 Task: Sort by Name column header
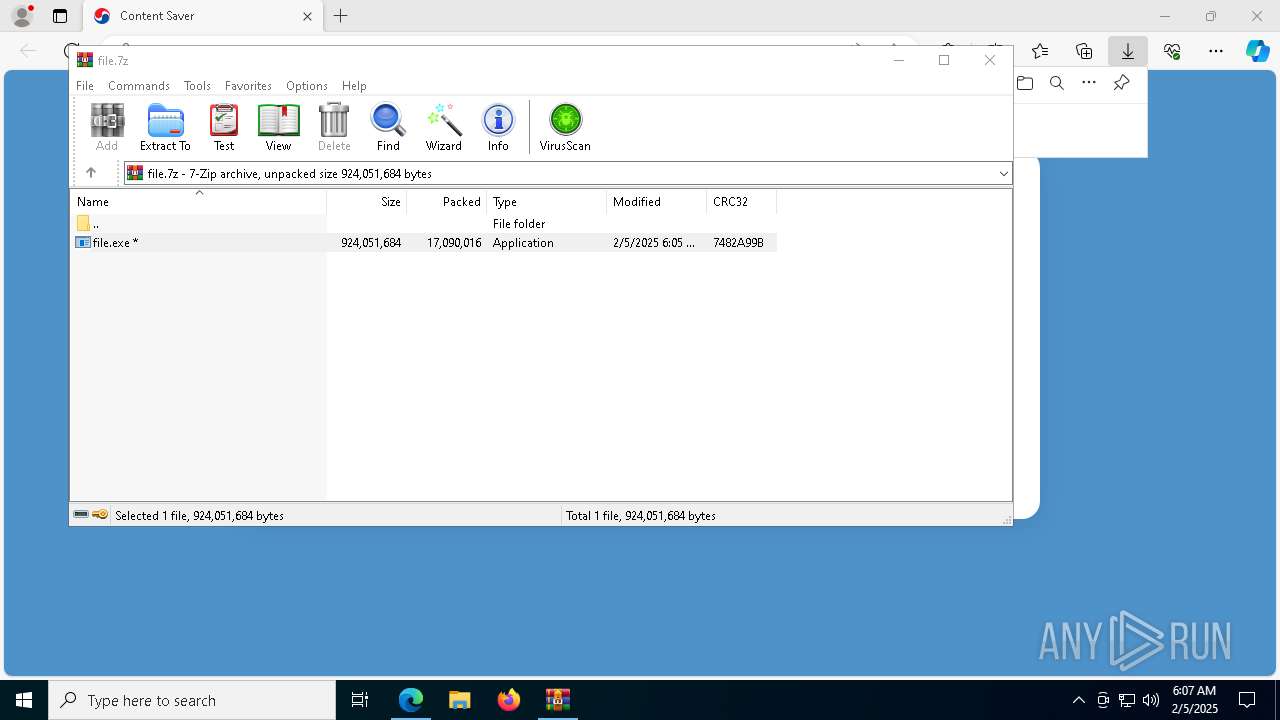tap(198, 202)
